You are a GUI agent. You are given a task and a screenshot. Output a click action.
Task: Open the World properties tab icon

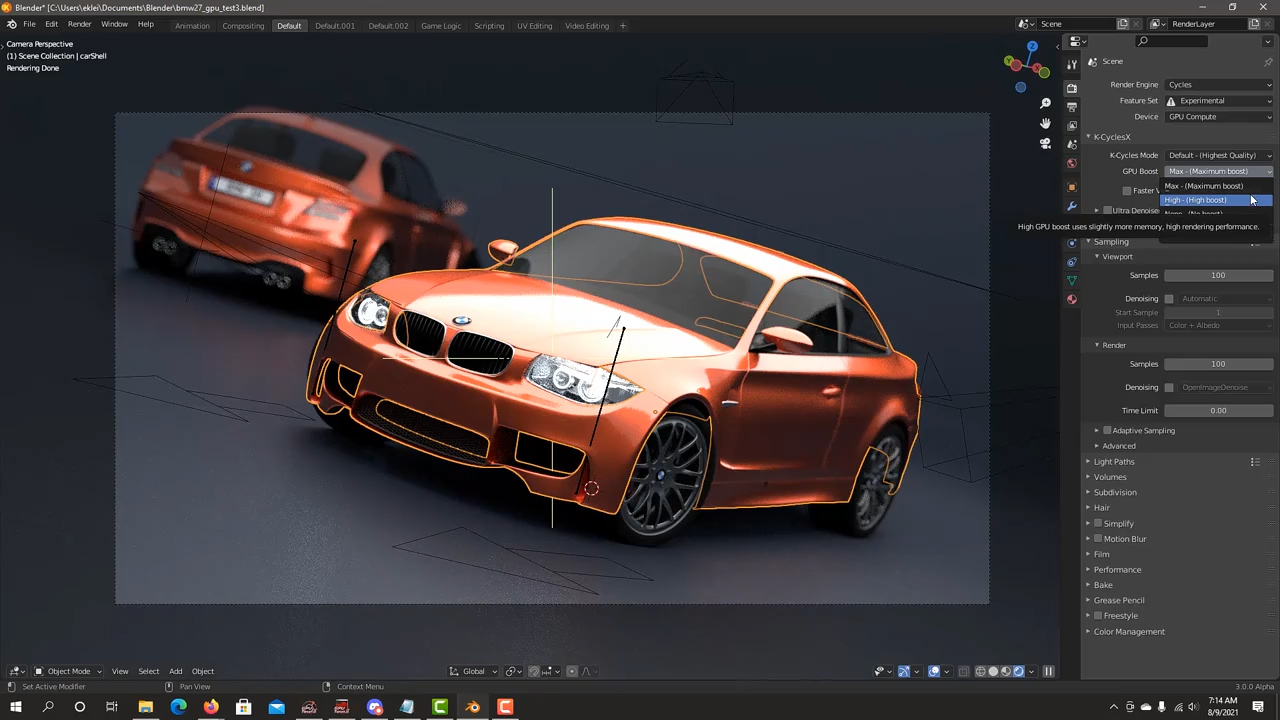[1072, 163]
